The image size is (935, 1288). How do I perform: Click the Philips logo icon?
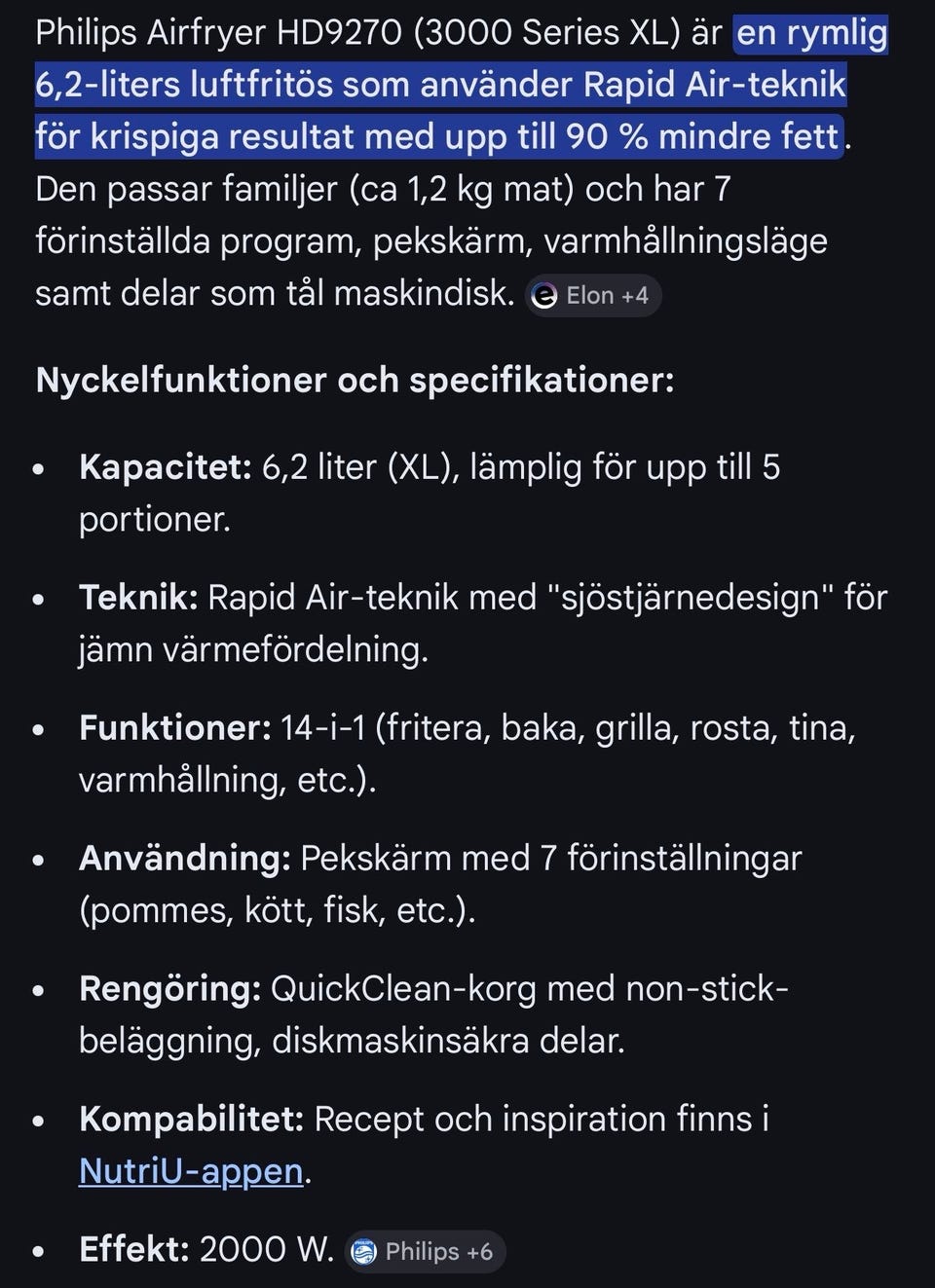click(363, 1251)
